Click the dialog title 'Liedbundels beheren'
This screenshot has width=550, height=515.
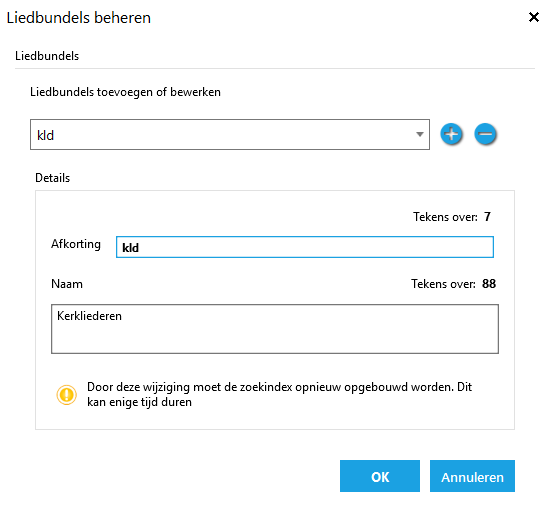79,18
